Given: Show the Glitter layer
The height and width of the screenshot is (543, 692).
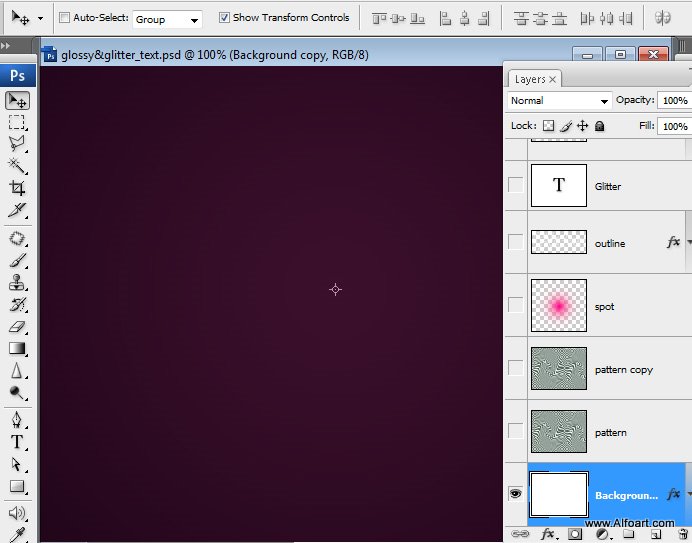Looking at the screenshot, I should pyautogui.click(x=515, y=185).
